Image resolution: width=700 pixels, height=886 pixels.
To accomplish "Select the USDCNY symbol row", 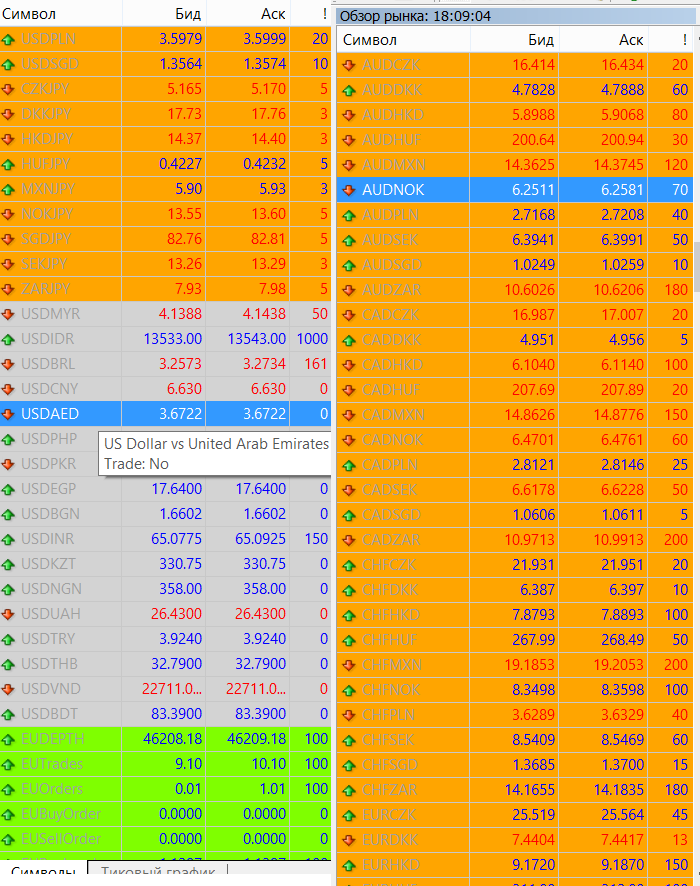I will [165, 389].
